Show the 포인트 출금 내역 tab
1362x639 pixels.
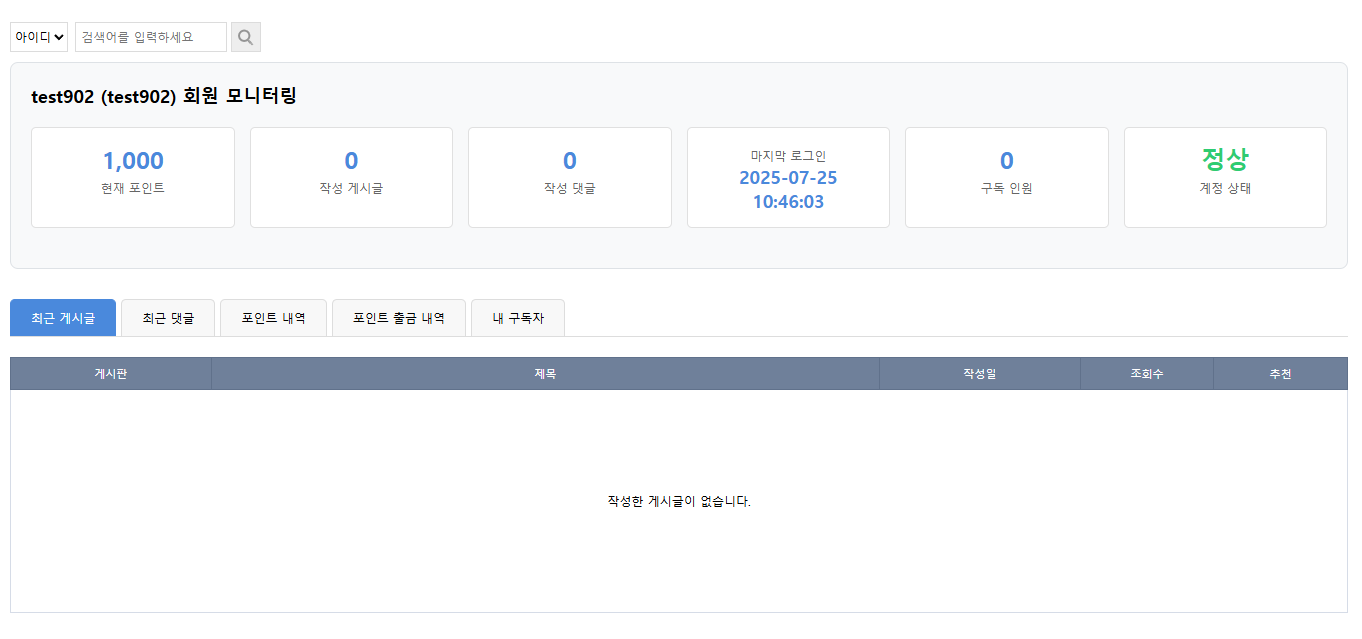[398, 318]
